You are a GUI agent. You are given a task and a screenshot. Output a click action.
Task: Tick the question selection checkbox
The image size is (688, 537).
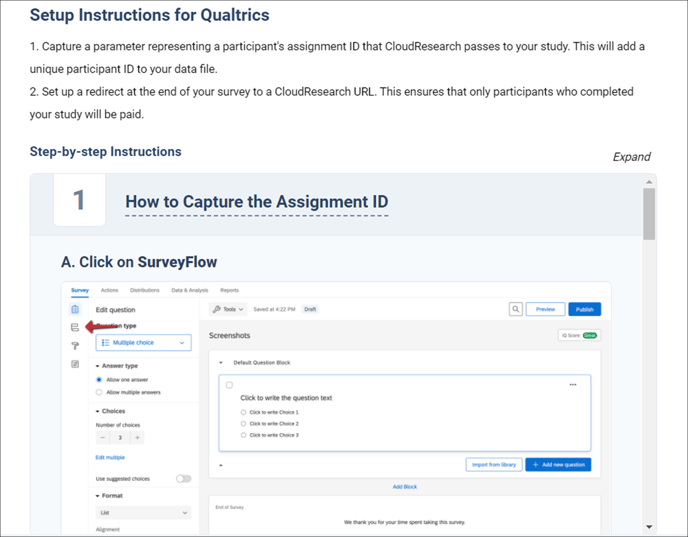pyautogui.click(x=229, y=385)
